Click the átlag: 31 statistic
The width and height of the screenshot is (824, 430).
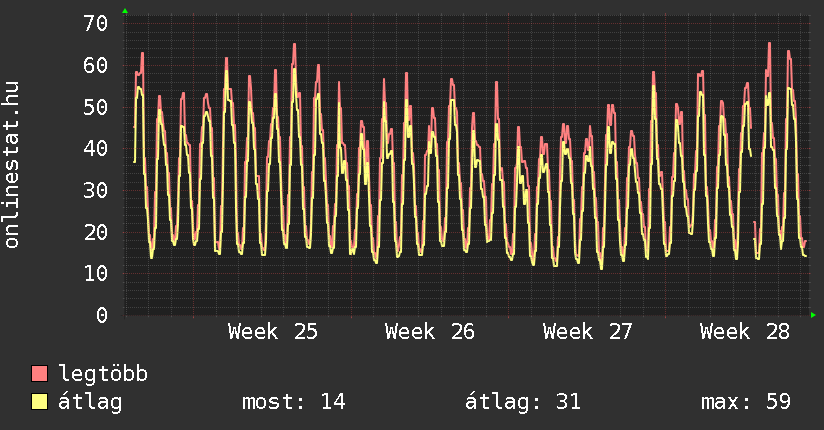tap(523, 402)
